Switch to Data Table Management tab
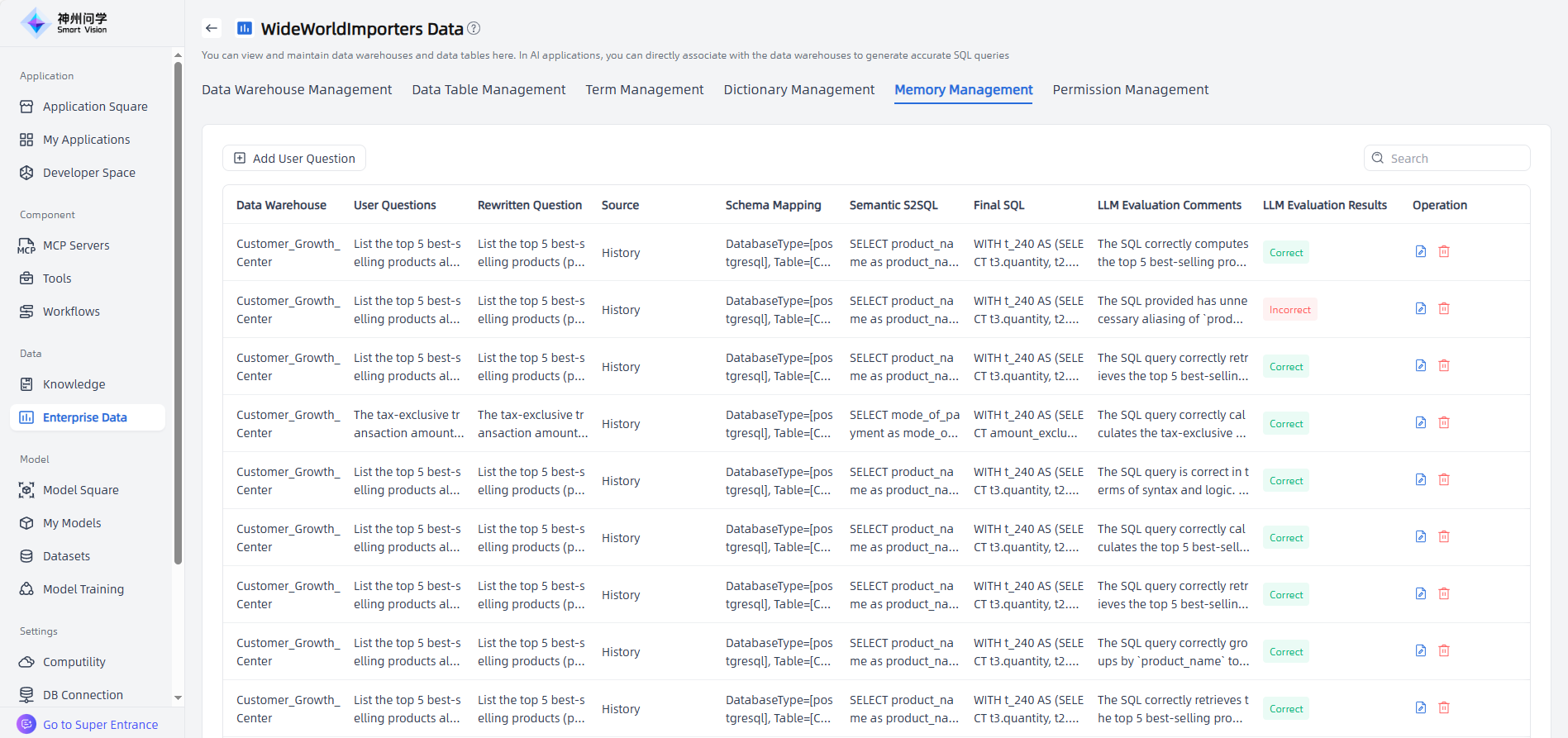The height and width of the screenshot is (738, 1568). [489, 89]
